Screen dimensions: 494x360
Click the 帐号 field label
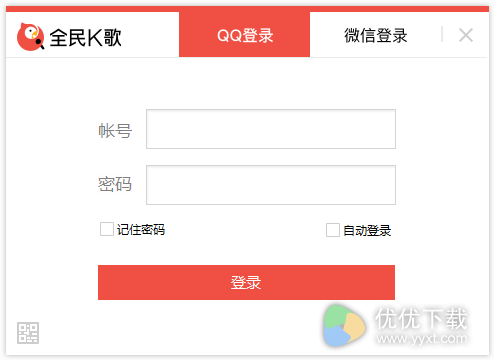[x=115, y=130]
